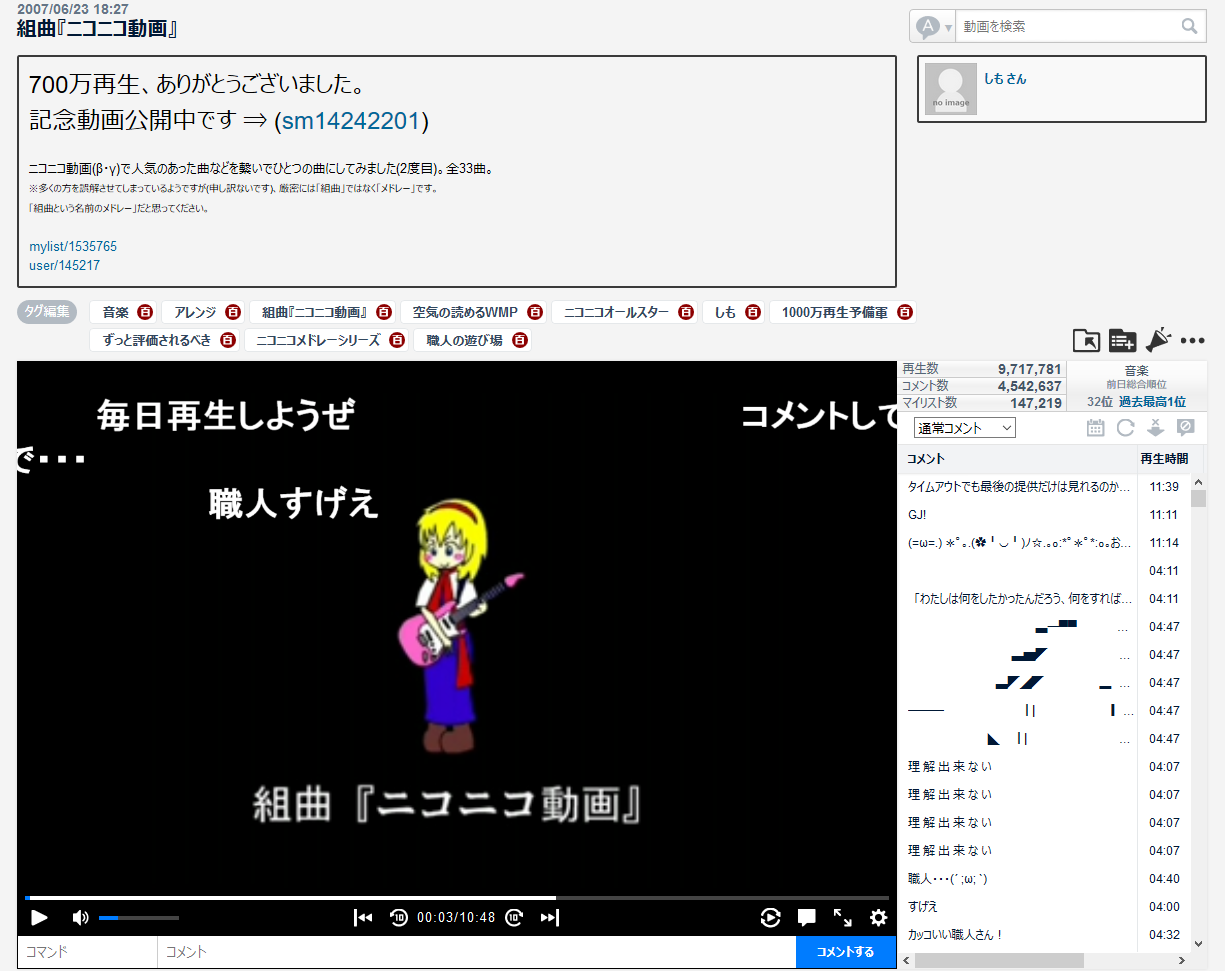Click the megaphone advertise icon
1225x971 pixels.
point(1157,340)
